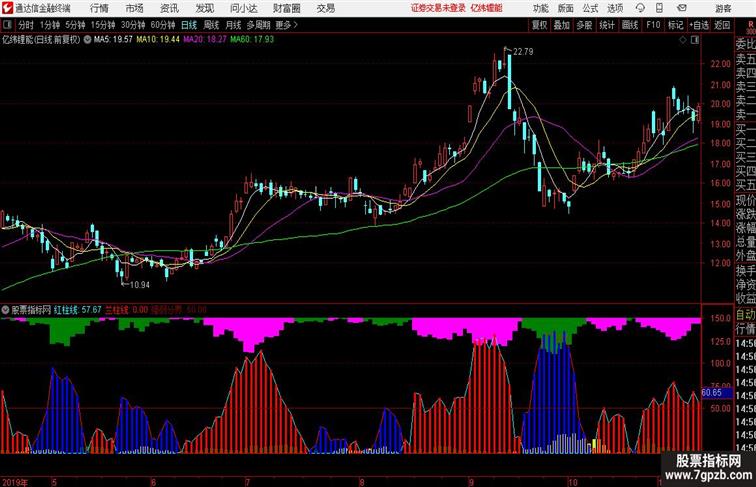Open the 公式 menu
This screenshot has width=756, height=487.
pyautogui.click(x=590, y=8)
